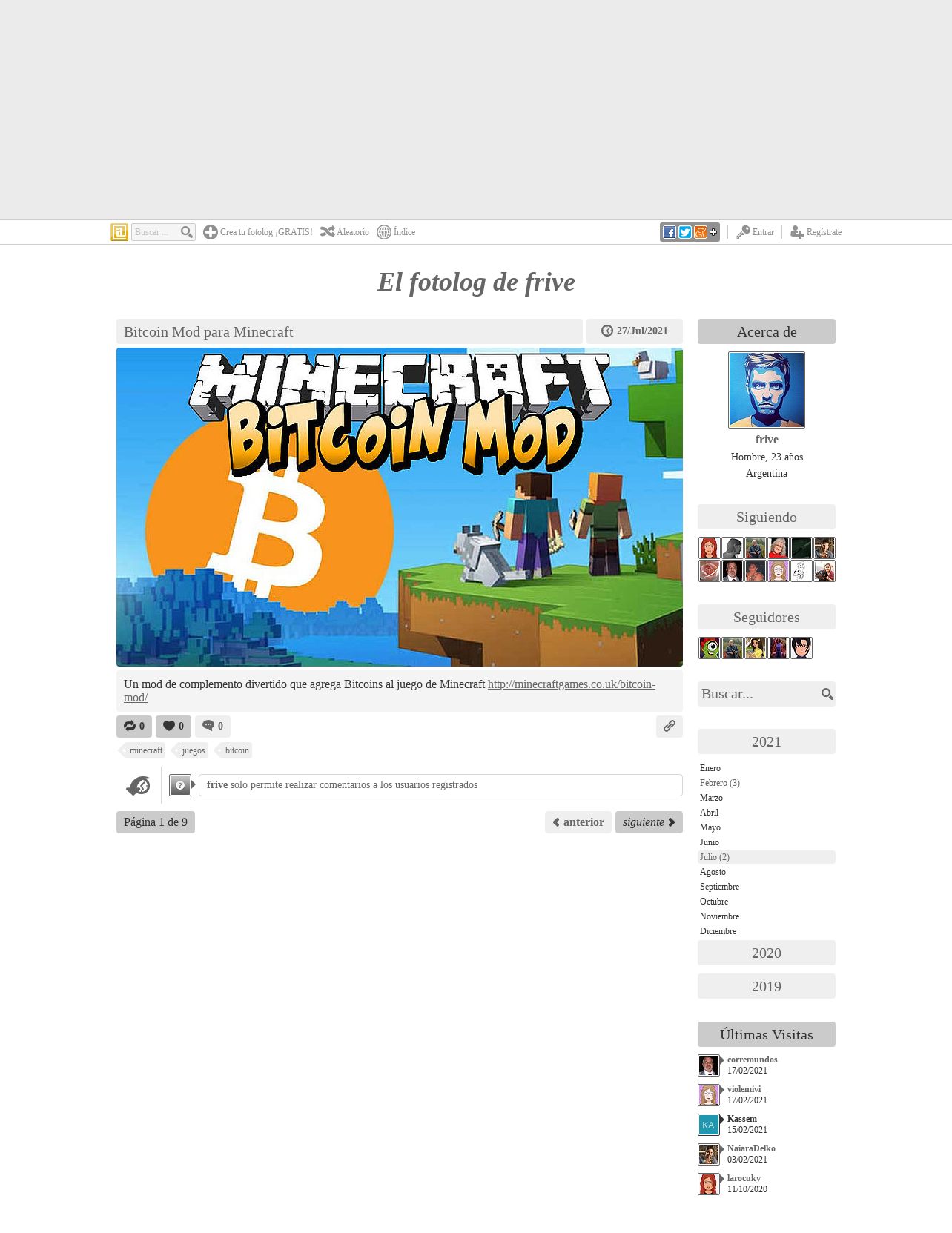Open the minecraftgames.co.uk bitcoin-mod link
This screenshot has height=1233, width=952.
tap(571, 684)
